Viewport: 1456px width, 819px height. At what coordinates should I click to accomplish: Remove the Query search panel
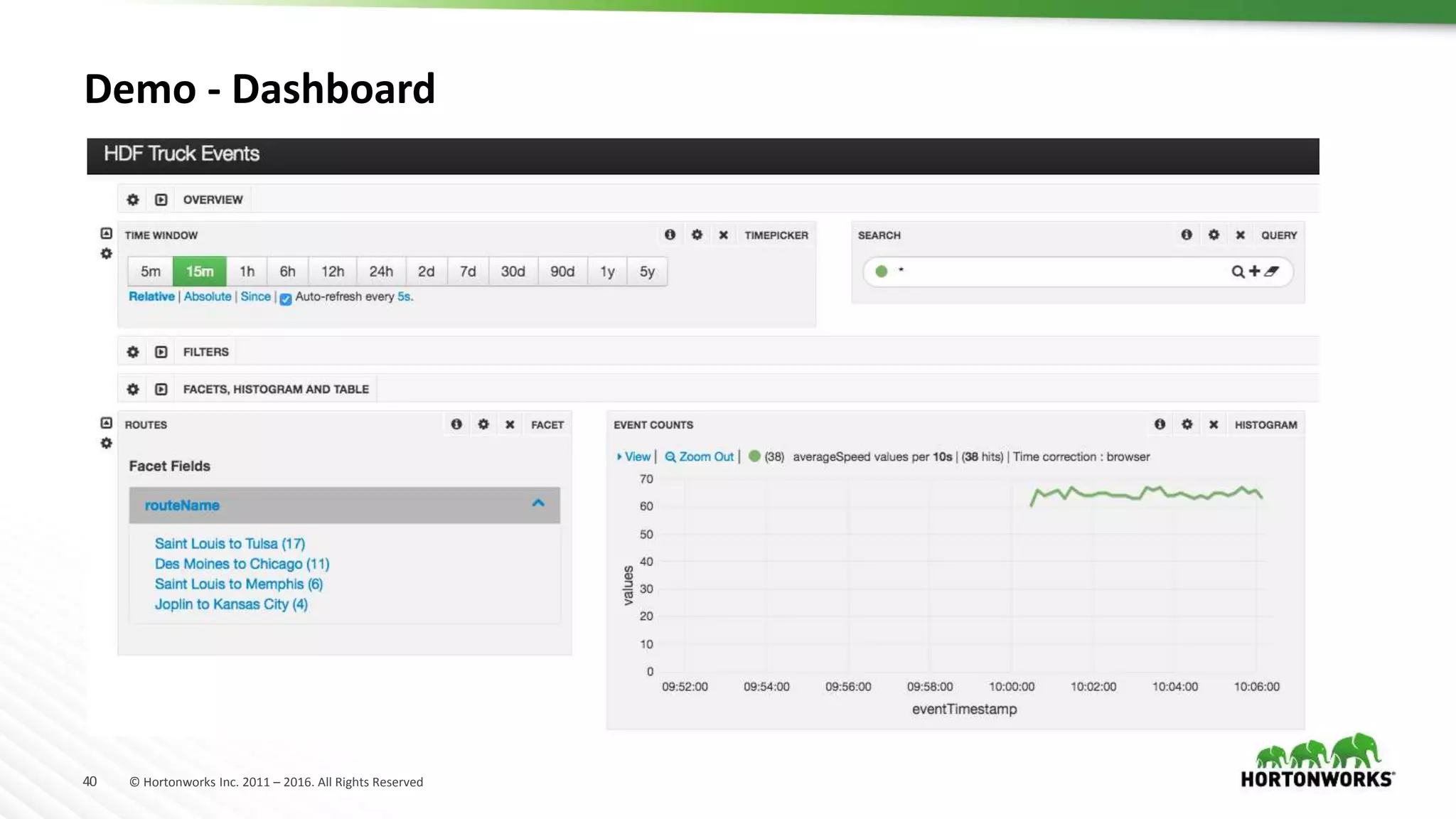coord(1240,235)
